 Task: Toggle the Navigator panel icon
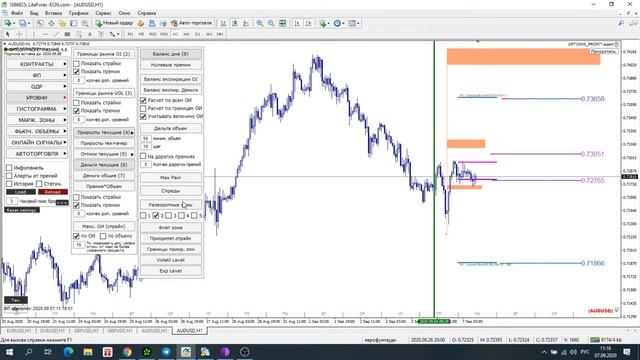tap(62, 23)
